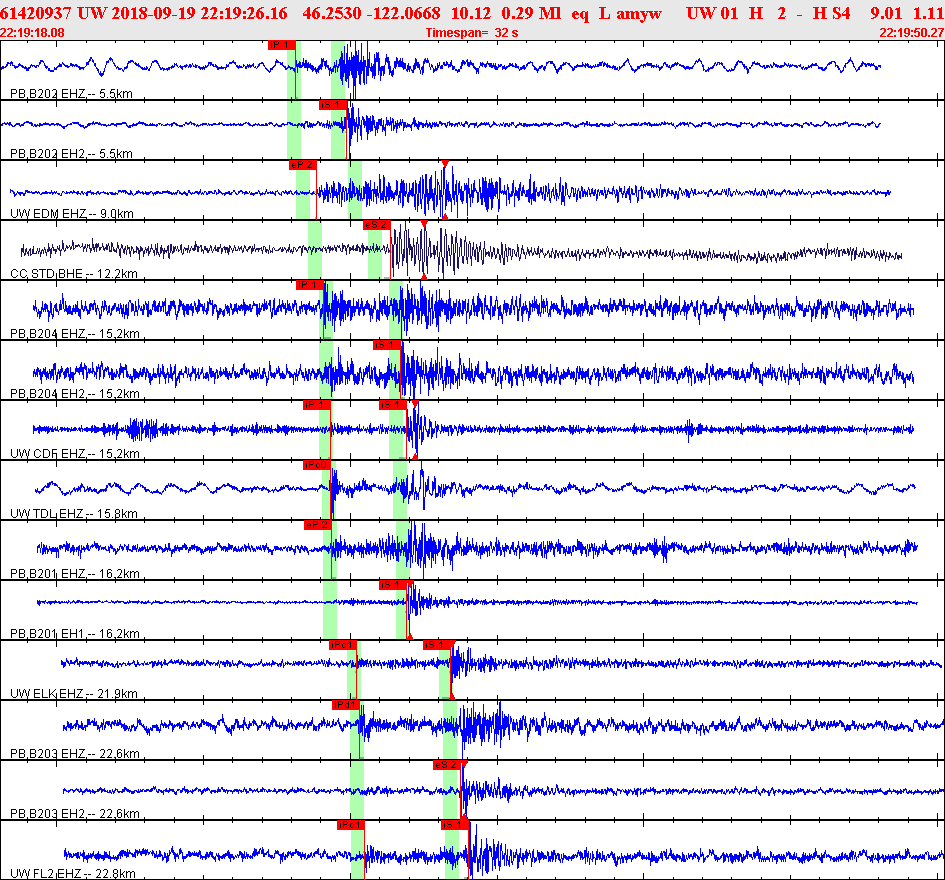
Task: Click the PB.B202 EH2 -- 5.5km station label
Action: (71, 154)
